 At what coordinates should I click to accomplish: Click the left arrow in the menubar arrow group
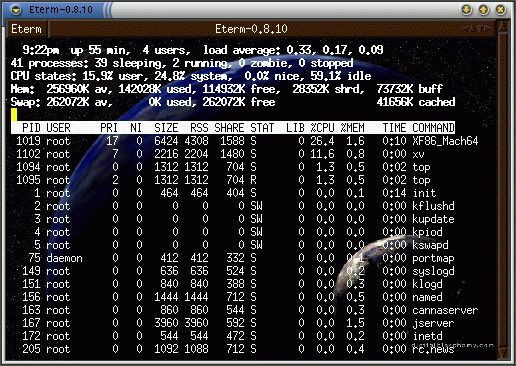[465, 29]
